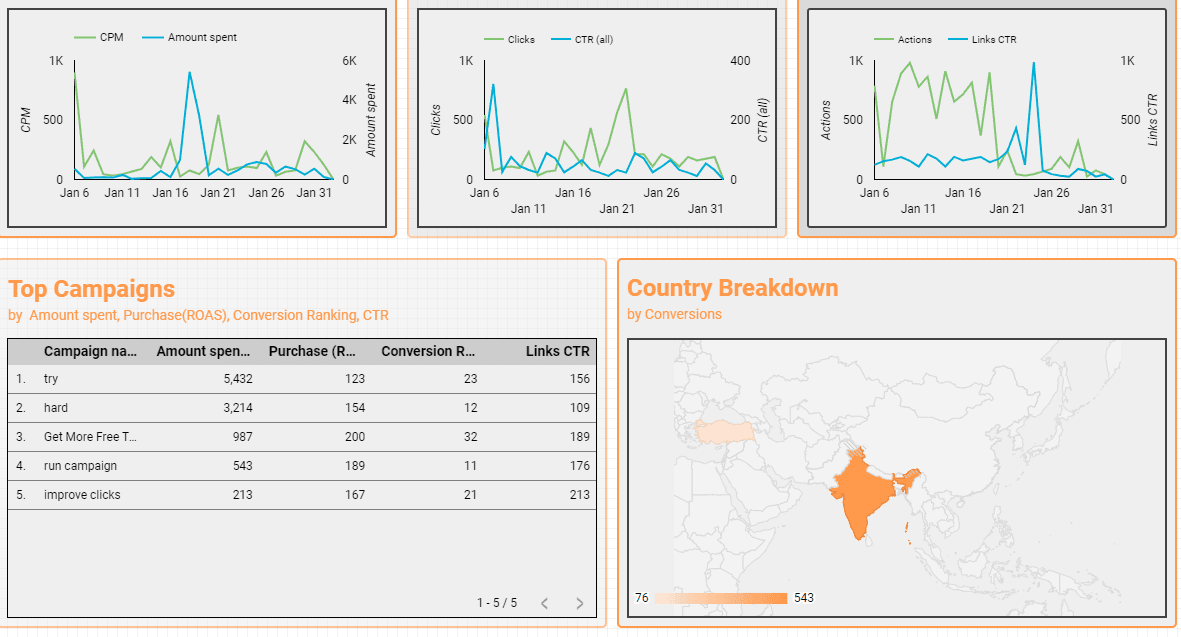Click the Actions legend entry

pos(903,39)
